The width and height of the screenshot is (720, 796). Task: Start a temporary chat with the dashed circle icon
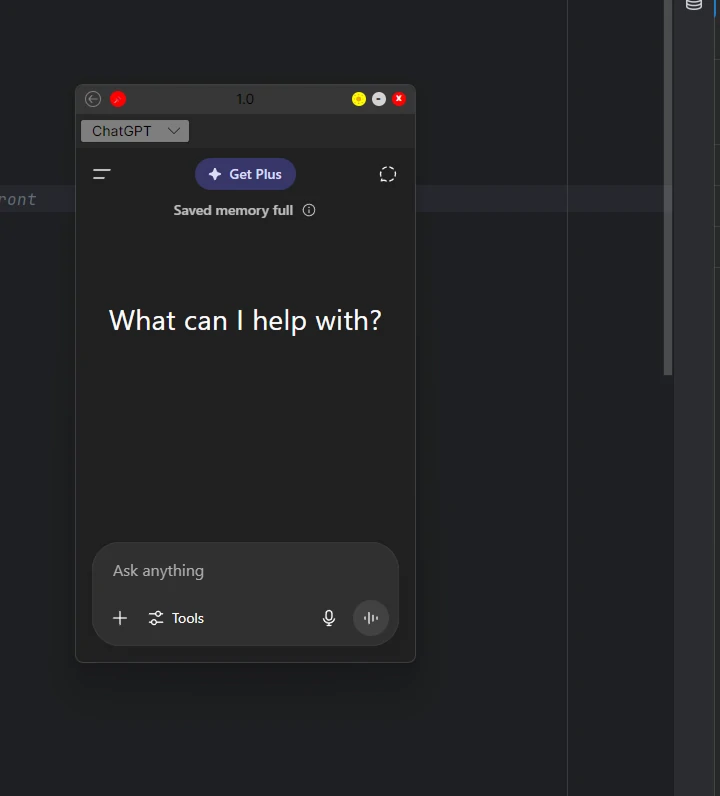click(387, 174)
